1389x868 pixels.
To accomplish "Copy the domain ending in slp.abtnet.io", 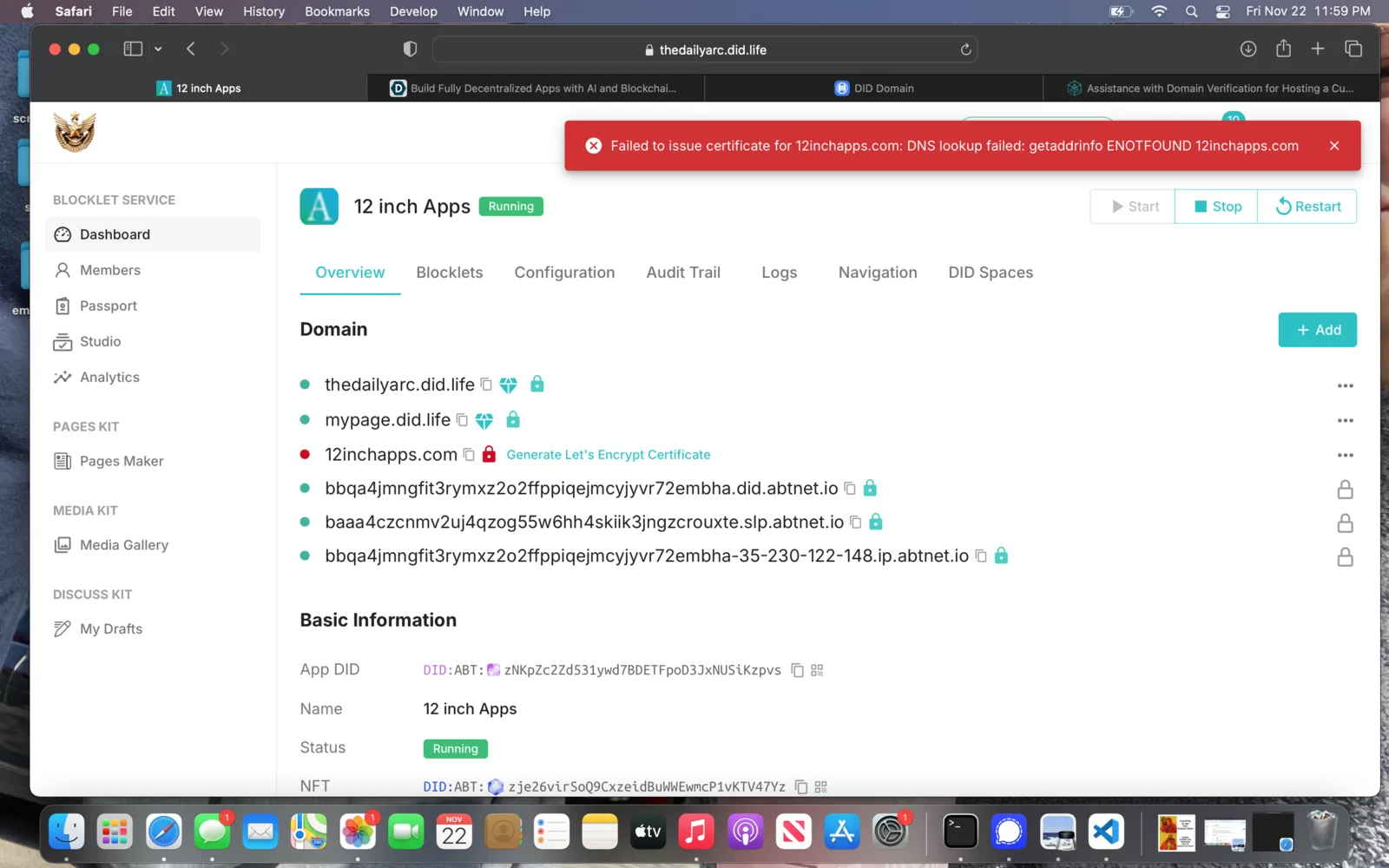I will 855,522.
